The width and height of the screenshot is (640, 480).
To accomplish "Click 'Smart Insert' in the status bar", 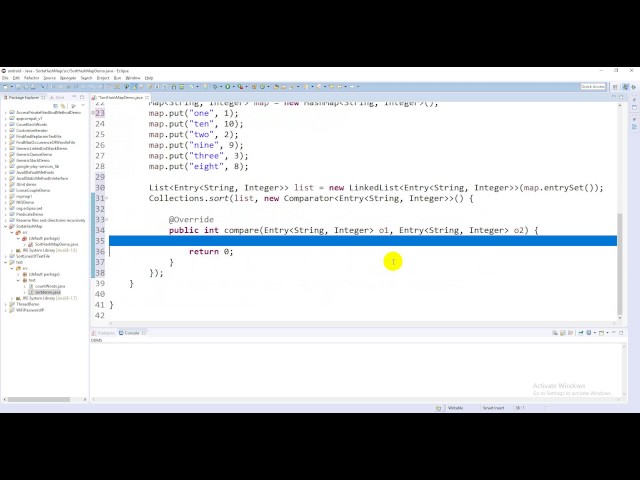I will pos(493,408).
